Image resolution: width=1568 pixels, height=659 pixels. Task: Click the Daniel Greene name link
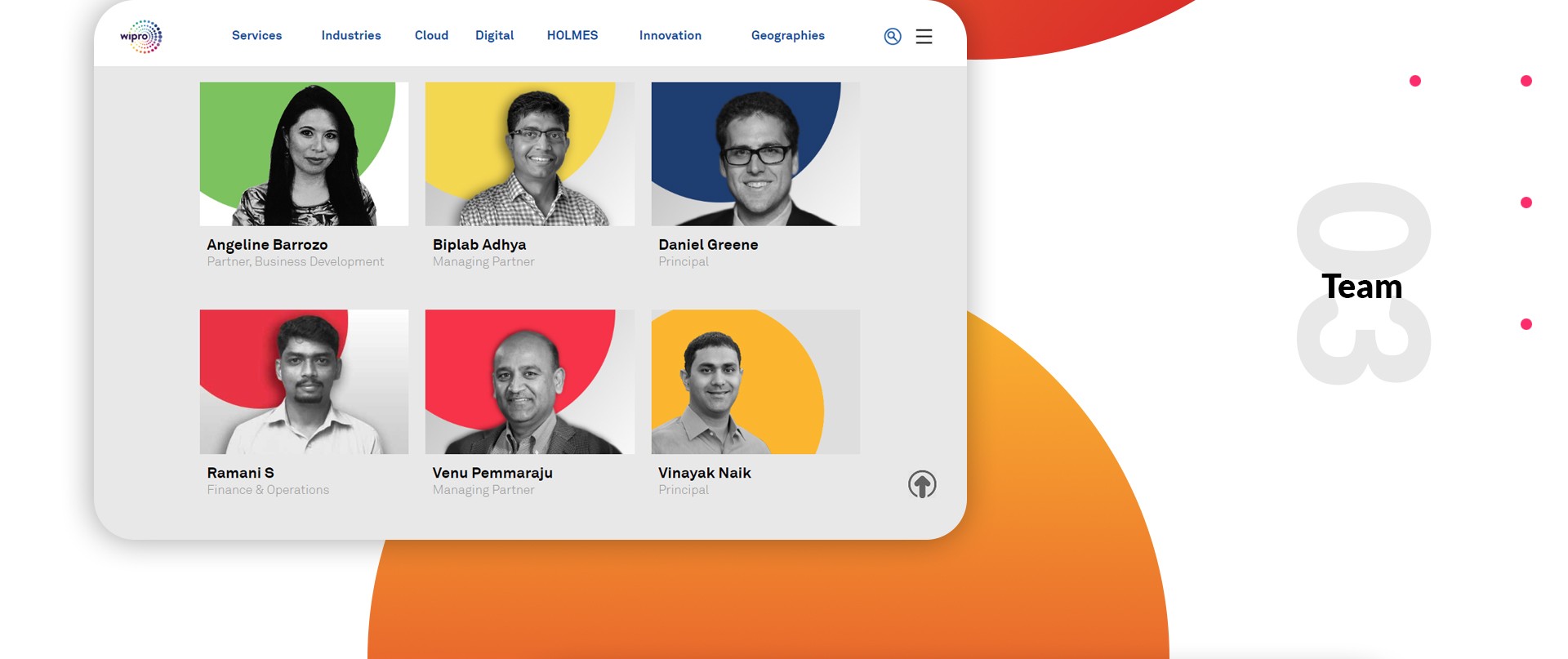(x=708, y=244)
